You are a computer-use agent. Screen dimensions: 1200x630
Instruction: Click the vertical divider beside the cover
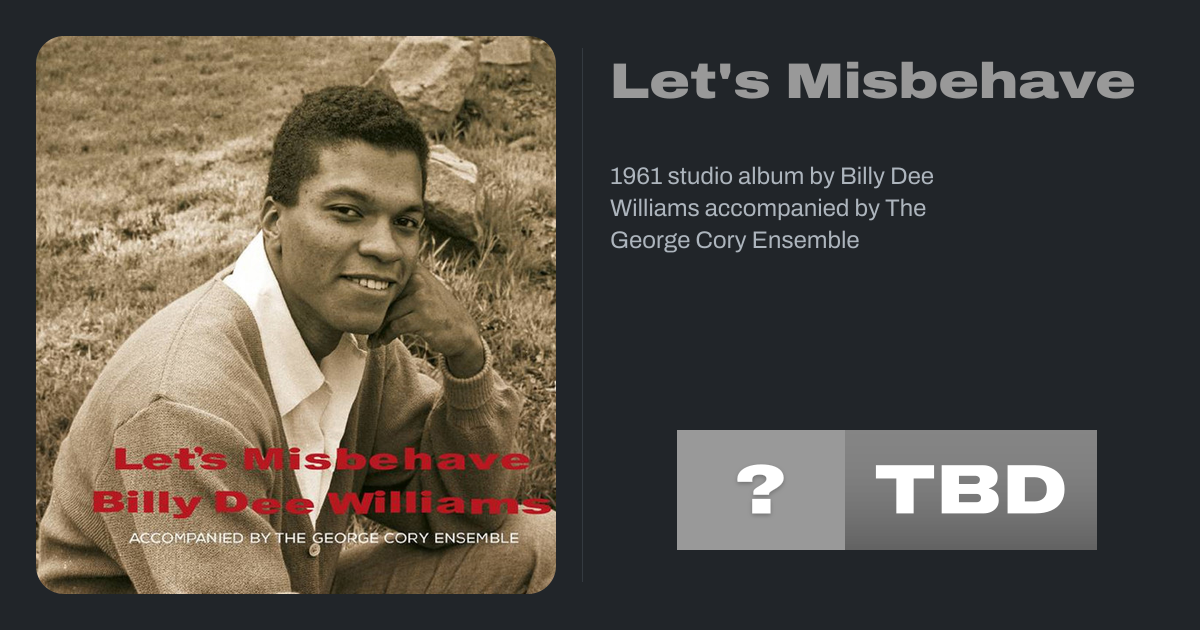pyautogui.click(x=583, y=315)
